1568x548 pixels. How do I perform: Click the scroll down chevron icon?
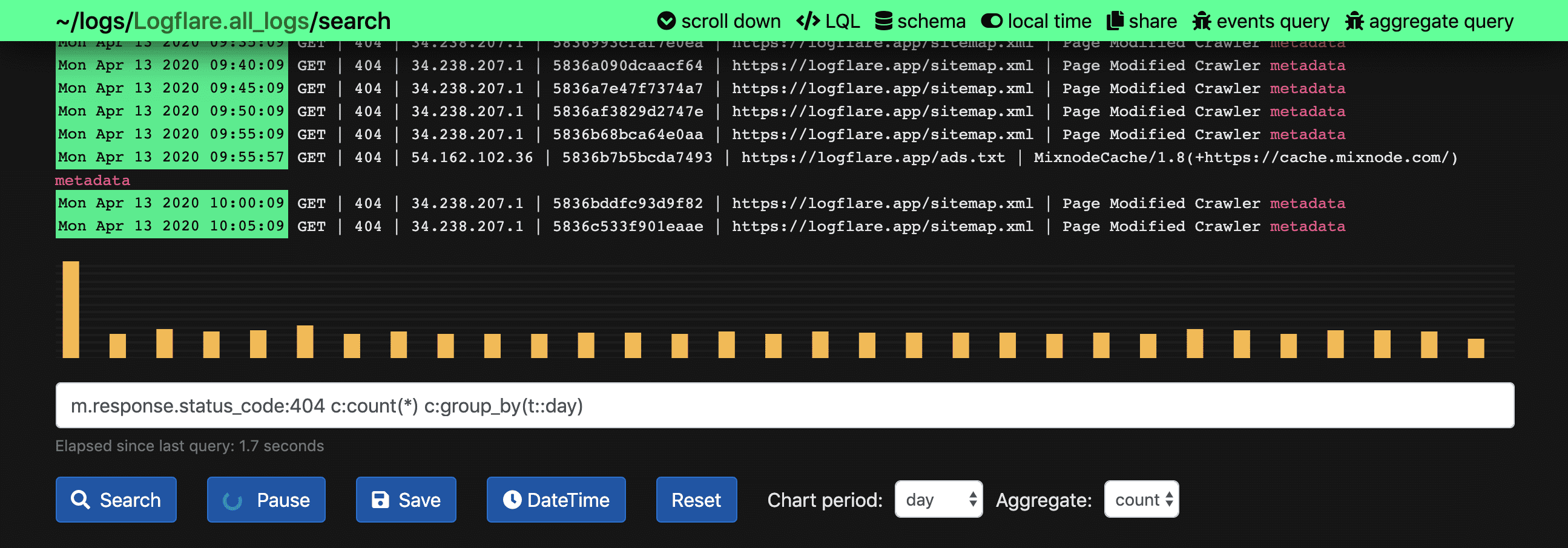click(666, 21)
